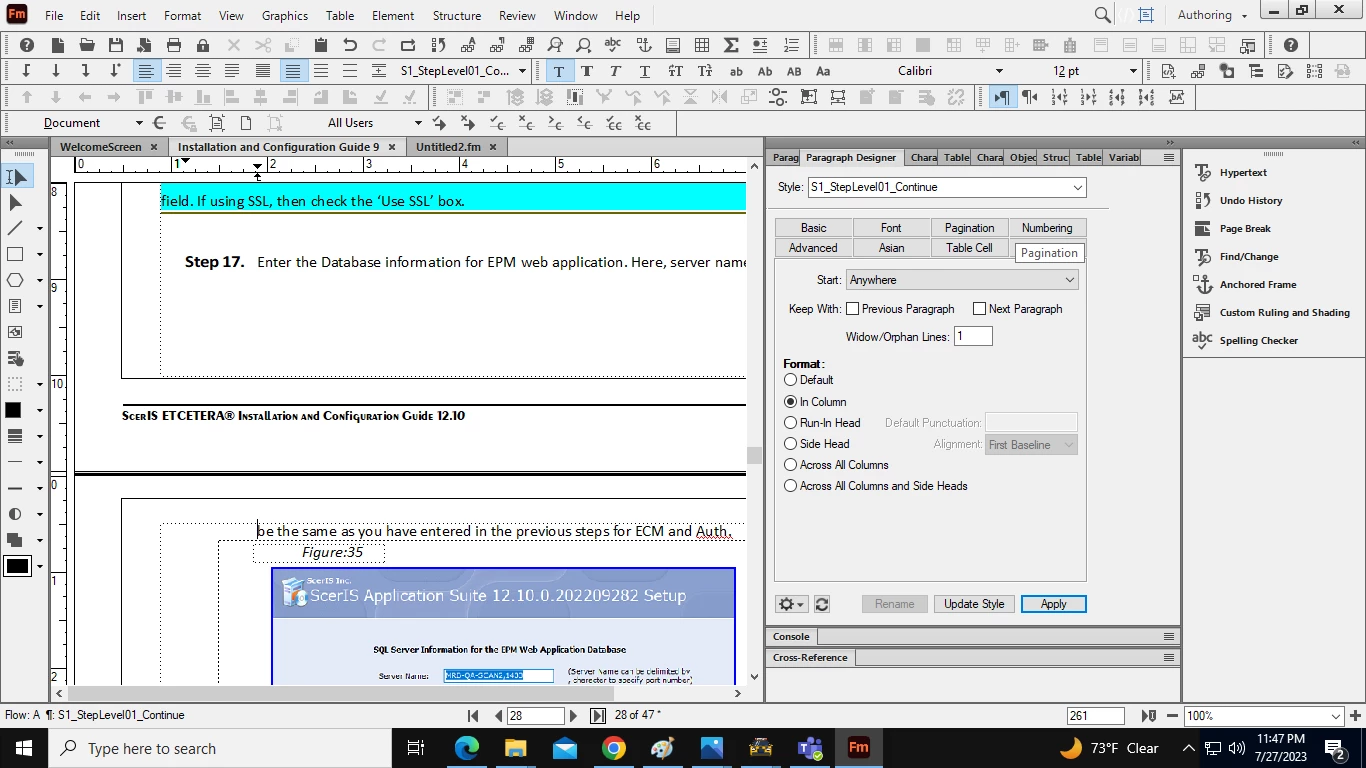Open the spelling checker toolbar icon

tap(613, 45)
